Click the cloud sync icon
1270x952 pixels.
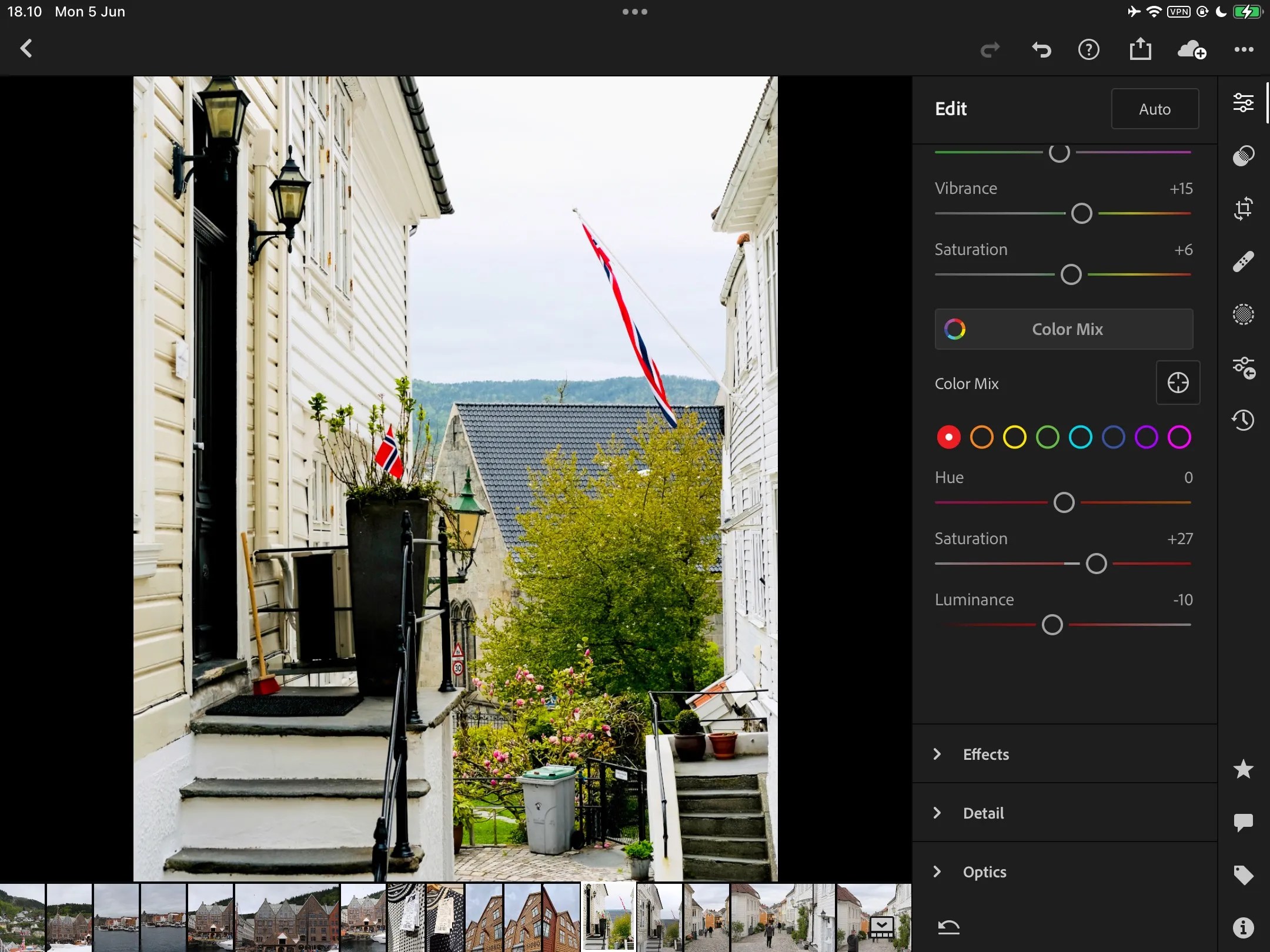coord(1191,50)
